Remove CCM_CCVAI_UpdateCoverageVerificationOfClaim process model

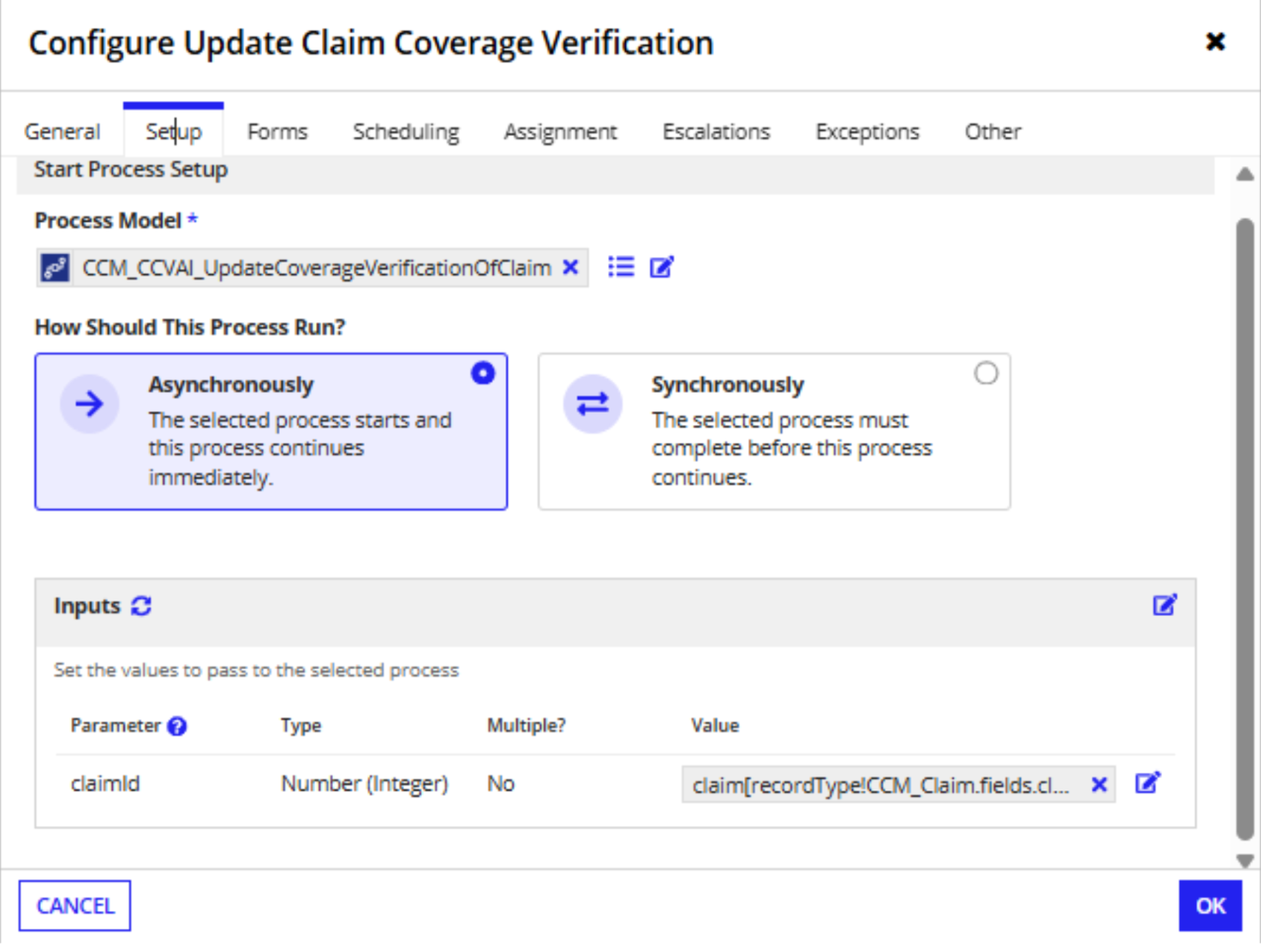[x=570, y=267]
